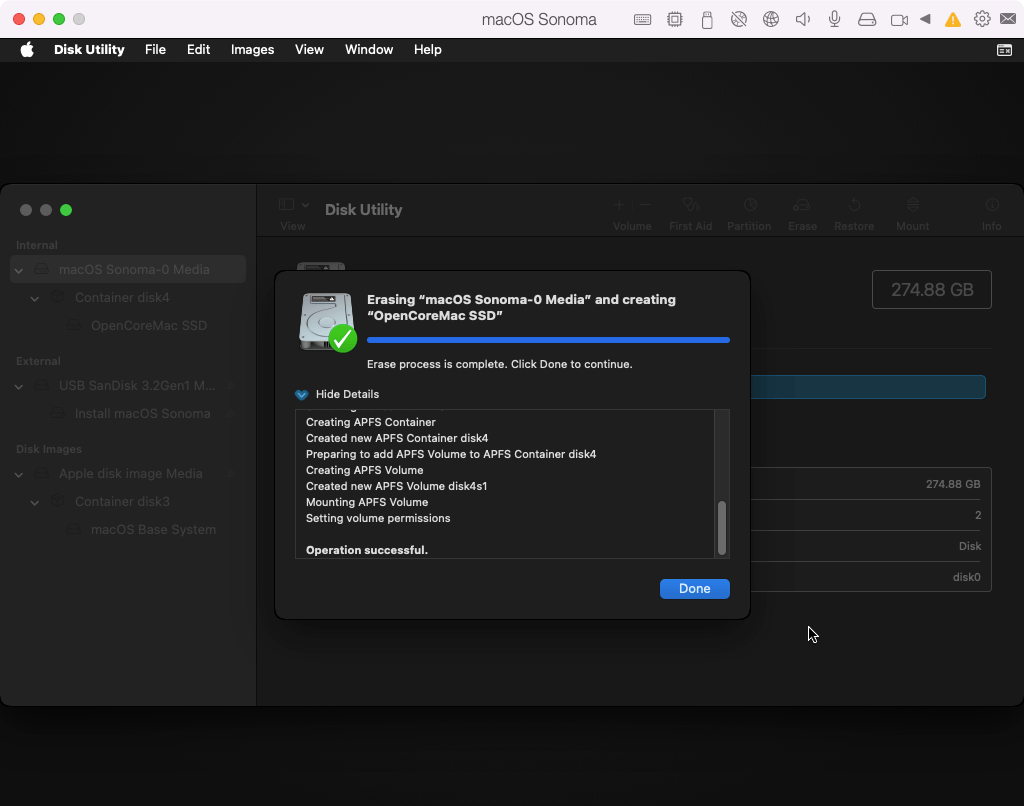Open the Images menu

click(252, 50)
